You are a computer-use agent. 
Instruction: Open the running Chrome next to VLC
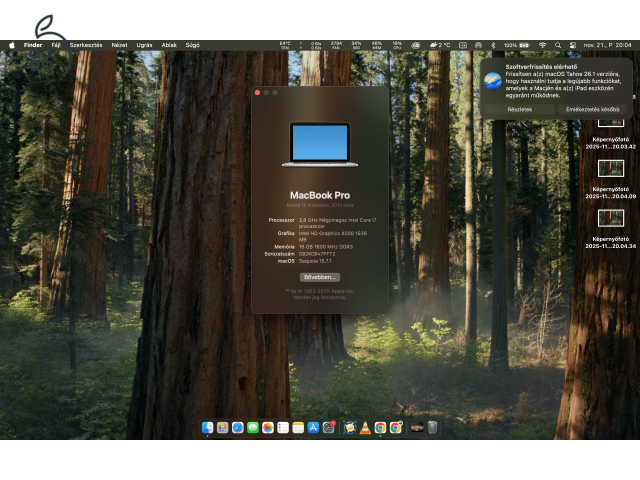tap(380, 427)
